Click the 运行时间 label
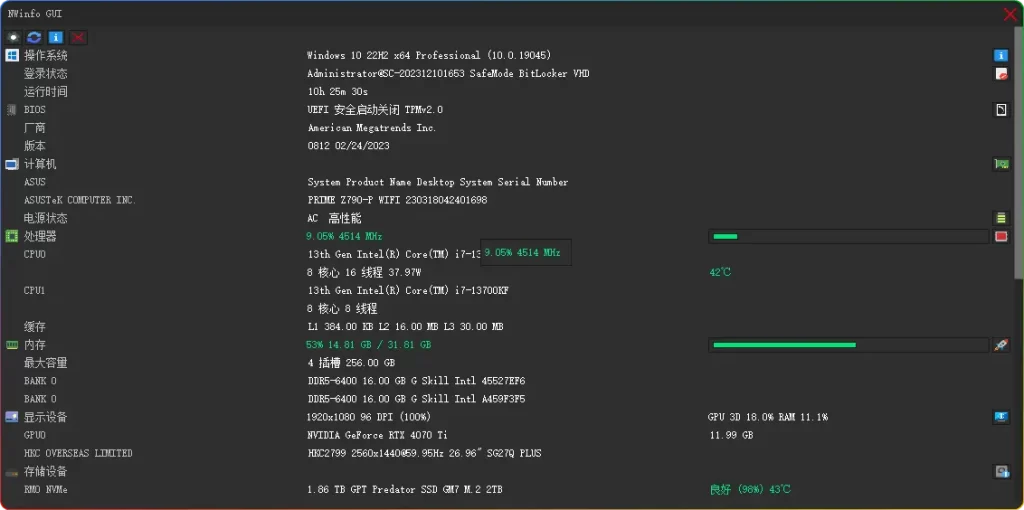The image size is (1024, 510). pyautogui.click(x=46, y=91)
